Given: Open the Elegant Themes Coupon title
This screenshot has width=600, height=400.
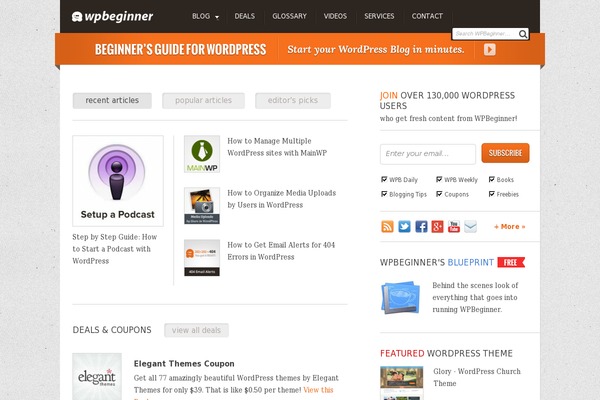Looking at the screenshot, I should click(184, 364).
